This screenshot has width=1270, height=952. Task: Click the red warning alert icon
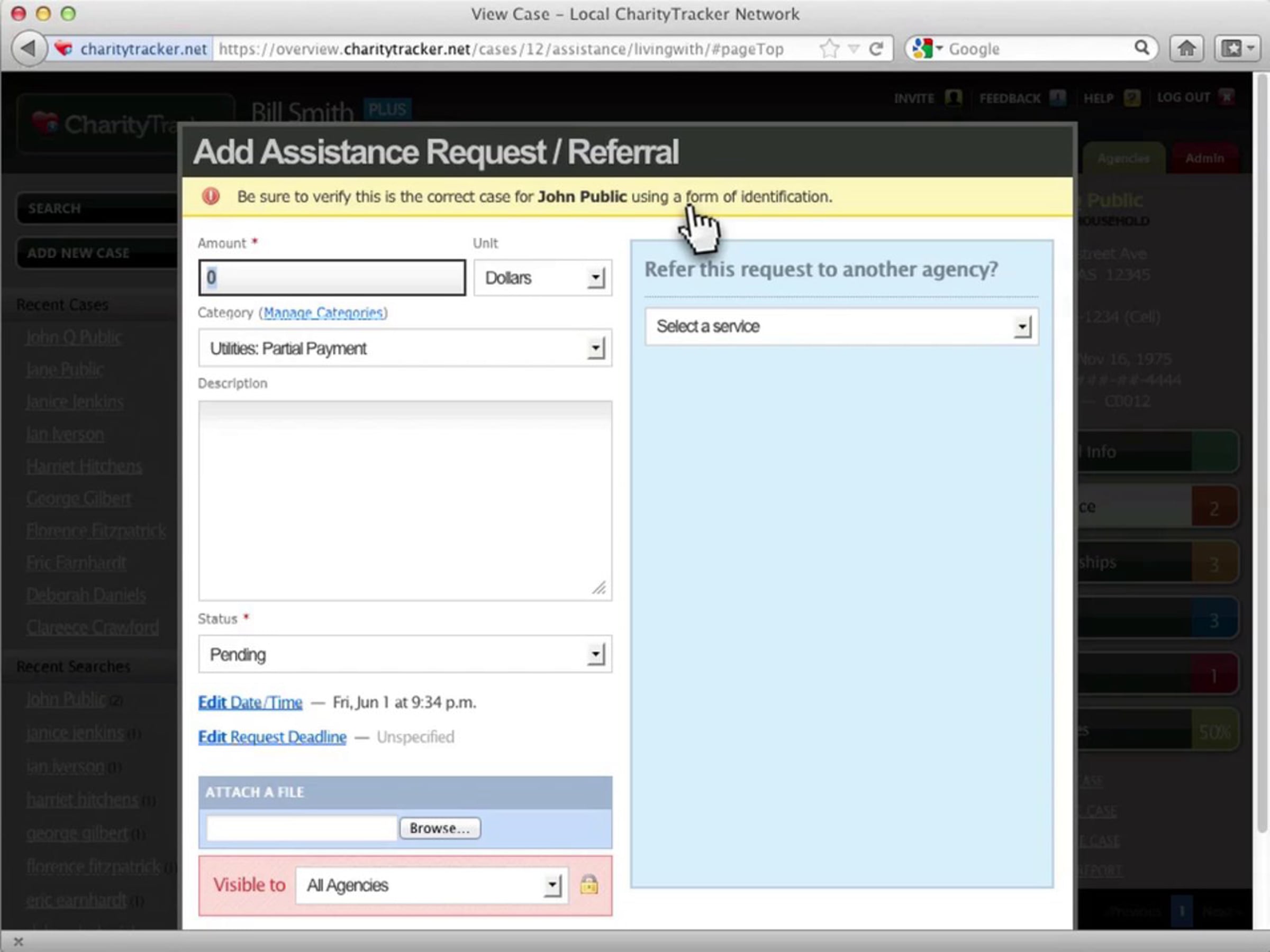pyautogui.click(x=211, y=197)
